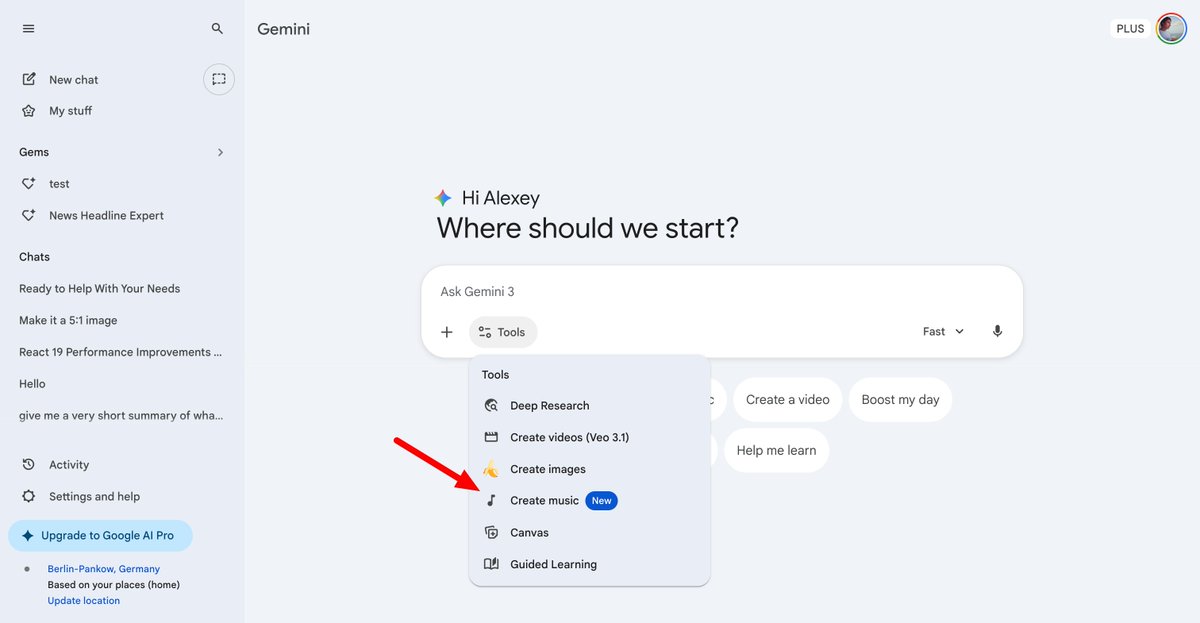Select the Boost my day suggestion chip
This screenshot has width=1200, height=623.
[x=900, y=399]
